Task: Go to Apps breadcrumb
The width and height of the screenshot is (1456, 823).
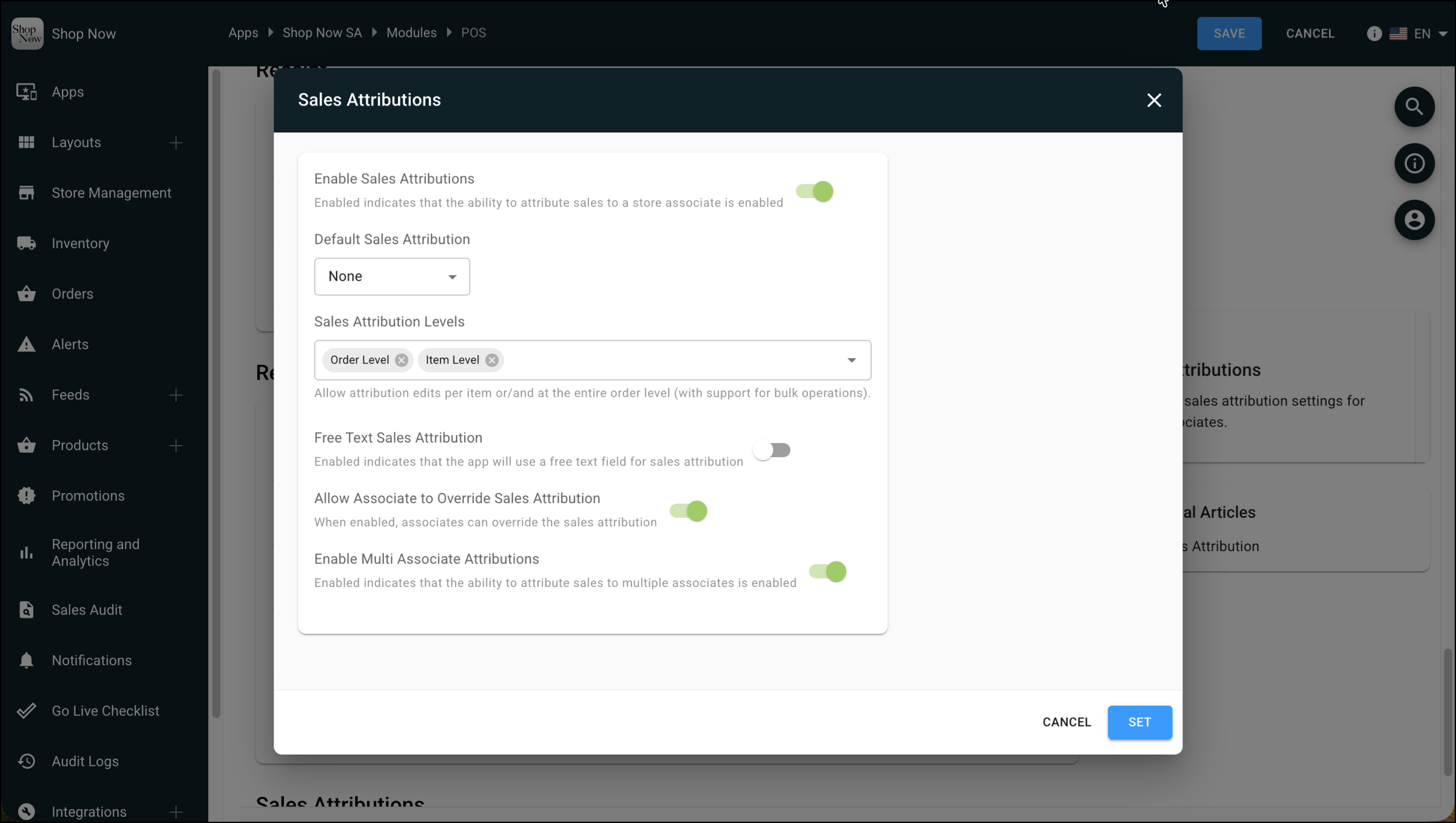Action: click(243, 33)
